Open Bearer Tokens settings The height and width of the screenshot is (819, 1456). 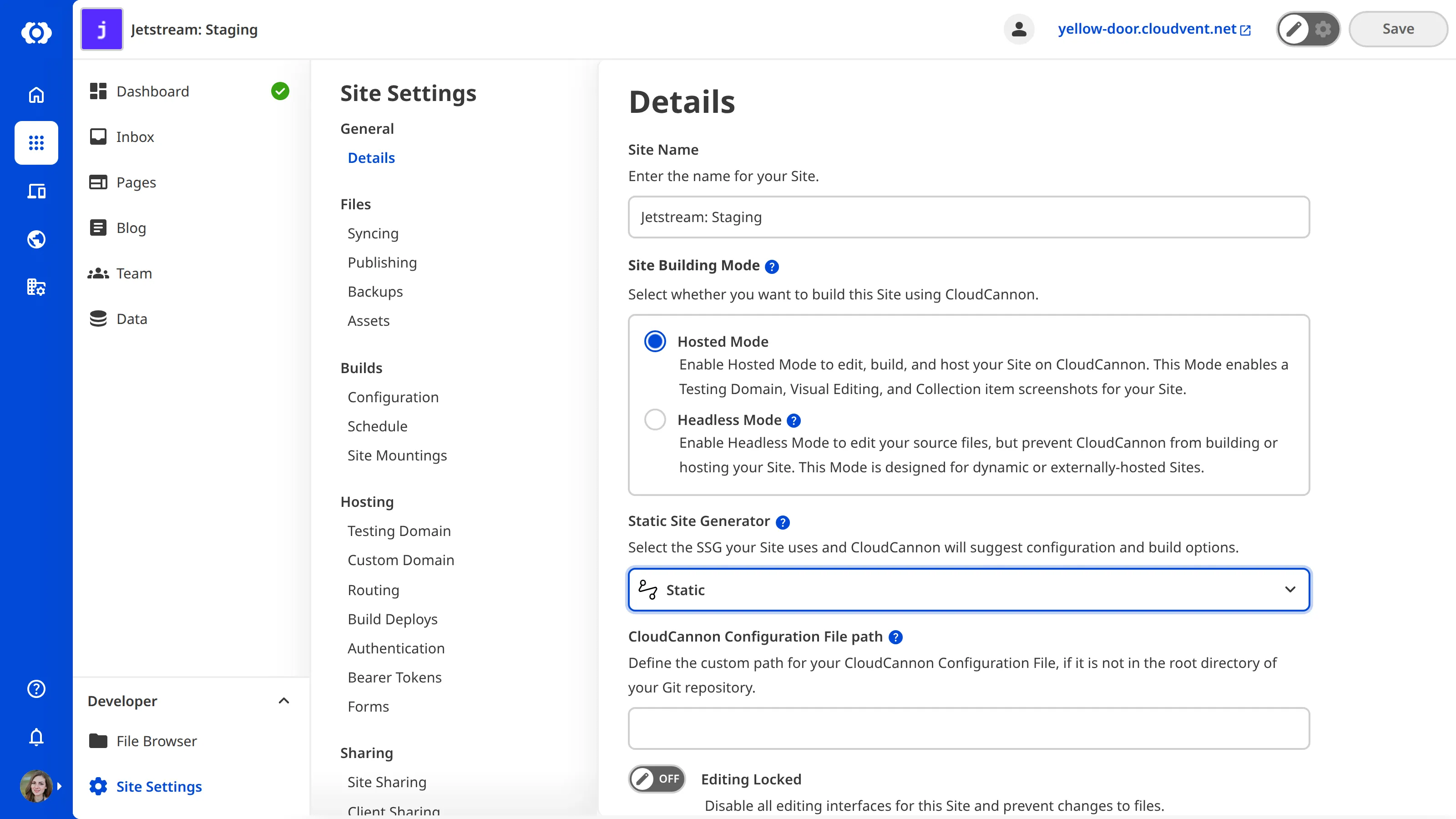tap(394, 677)
